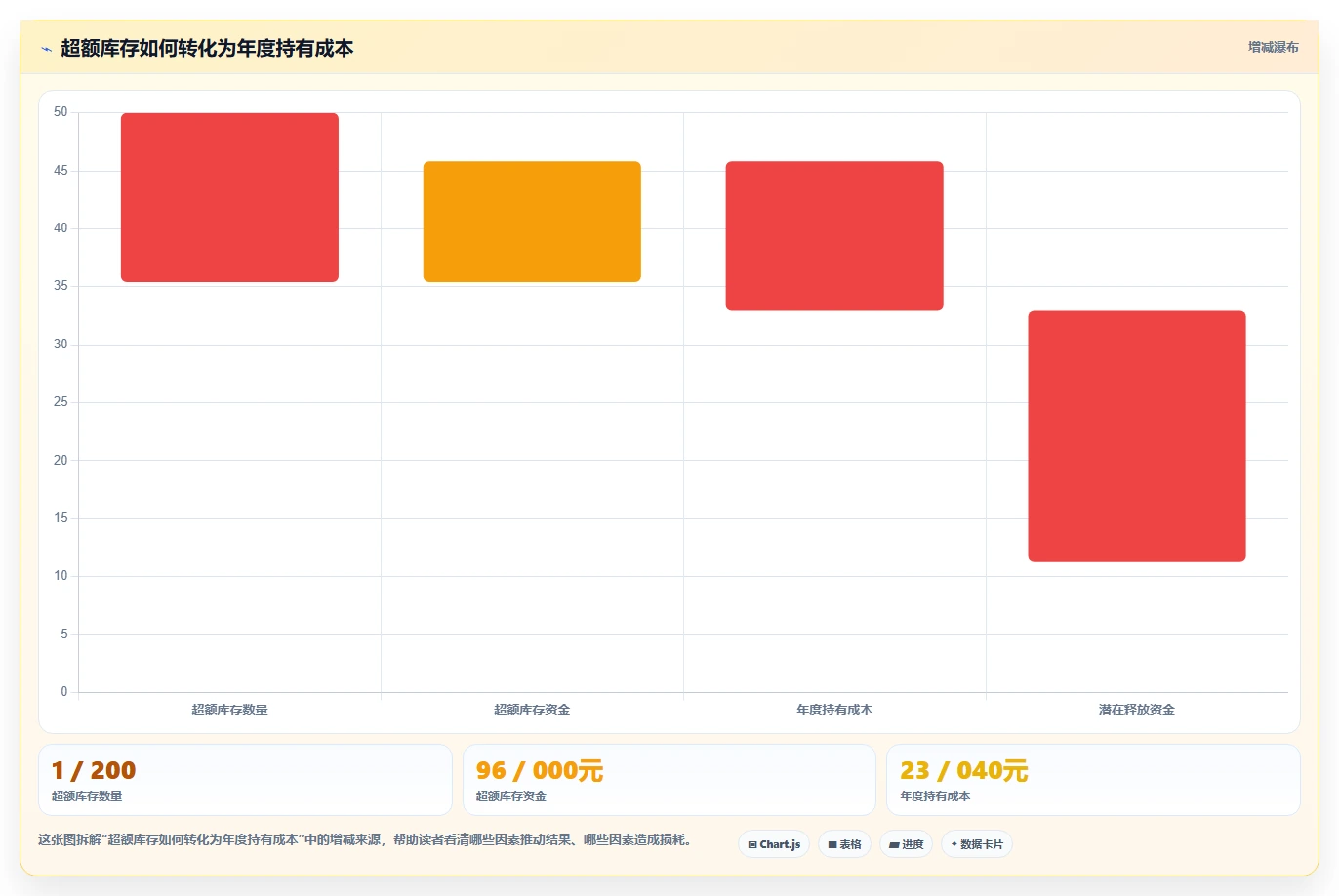Click the 96 / 000元 data card value
The image size is (1339, 896).
540,770
